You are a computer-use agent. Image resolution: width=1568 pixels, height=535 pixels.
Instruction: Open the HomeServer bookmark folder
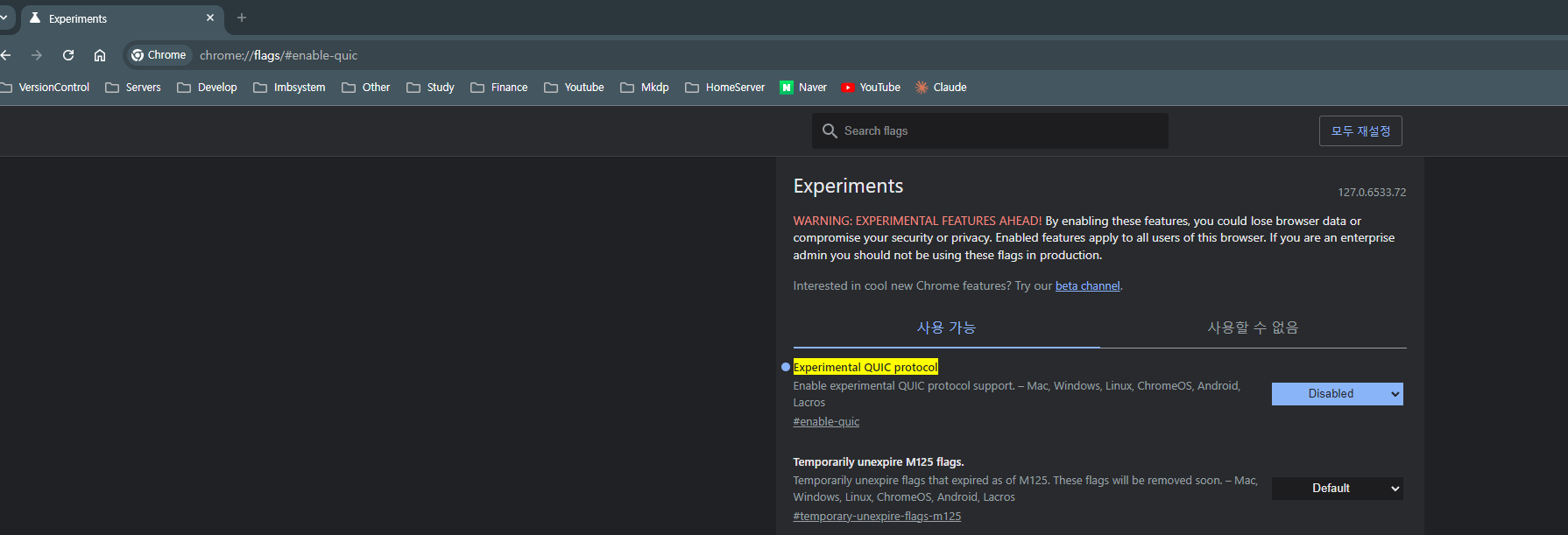click(x=725, y=88)
